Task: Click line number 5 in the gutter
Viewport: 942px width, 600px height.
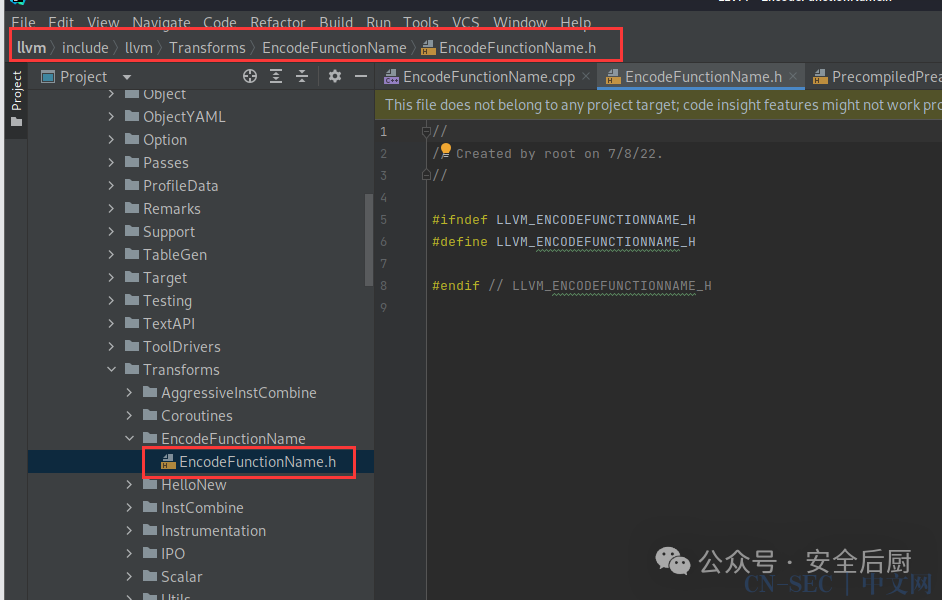Action: (384, 219)
